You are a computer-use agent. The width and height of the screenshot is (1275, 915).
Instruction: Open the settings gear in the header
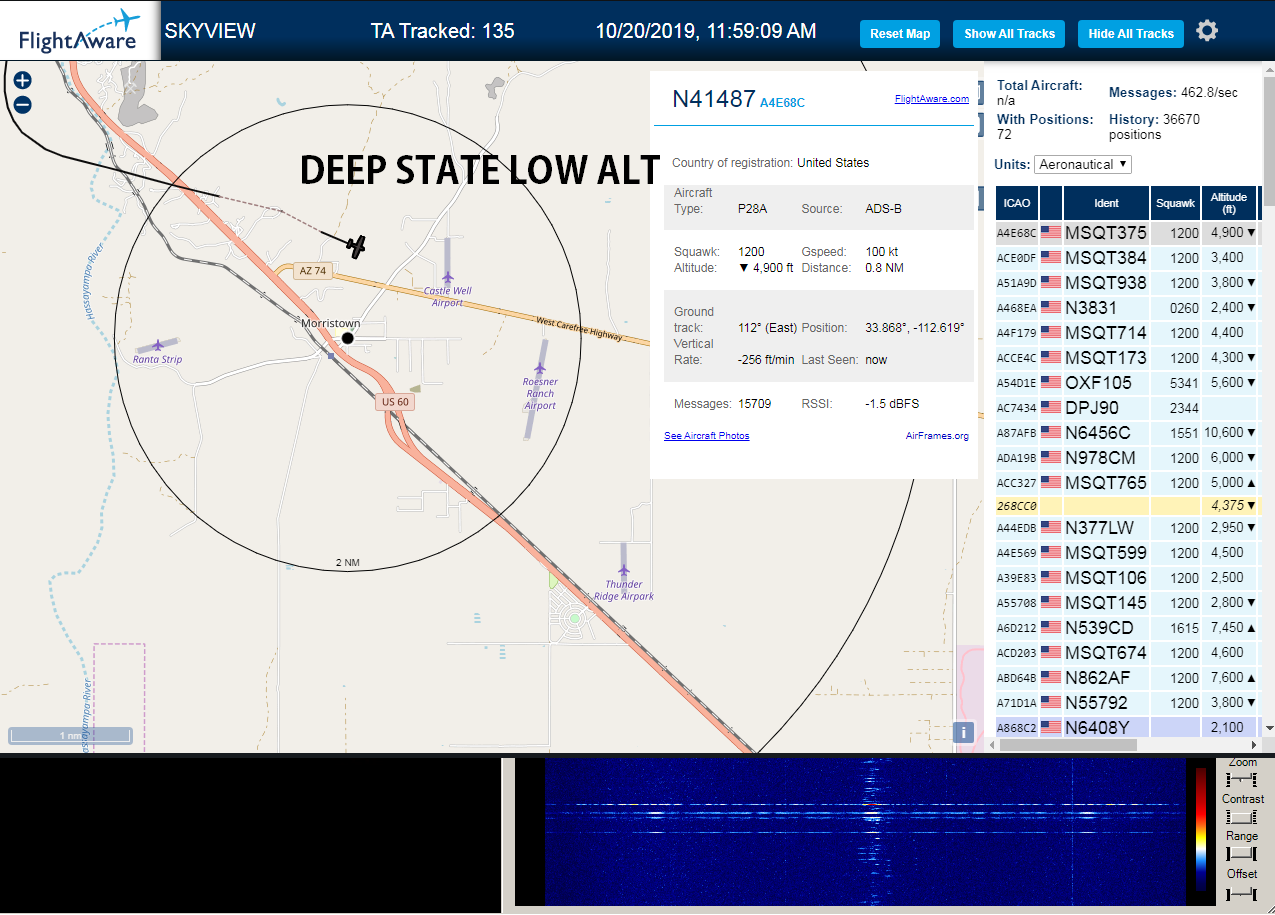[1207, 31]
